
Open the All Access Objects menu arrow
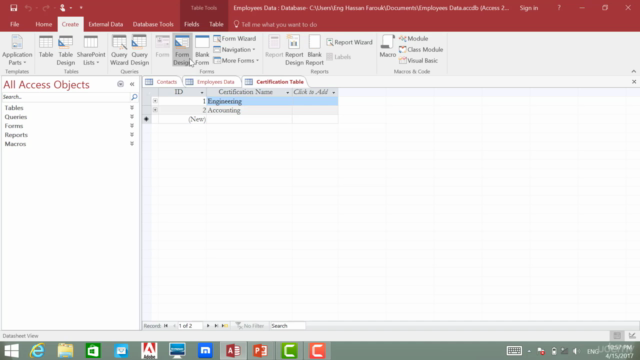point(120,84)
